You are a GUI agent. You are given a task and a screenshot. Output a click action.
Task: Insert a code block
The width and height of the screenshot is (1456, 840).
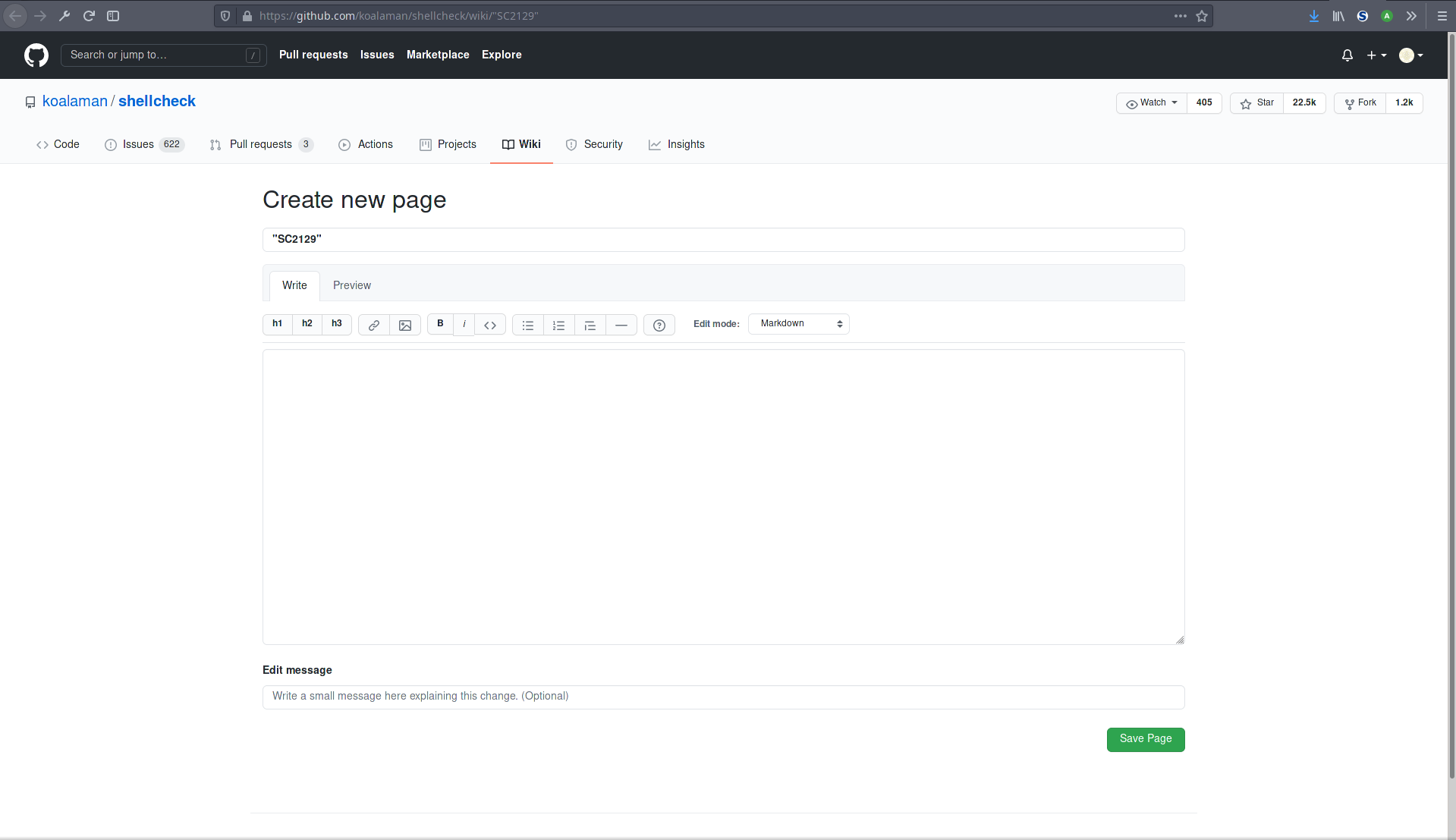coord(489,324)
